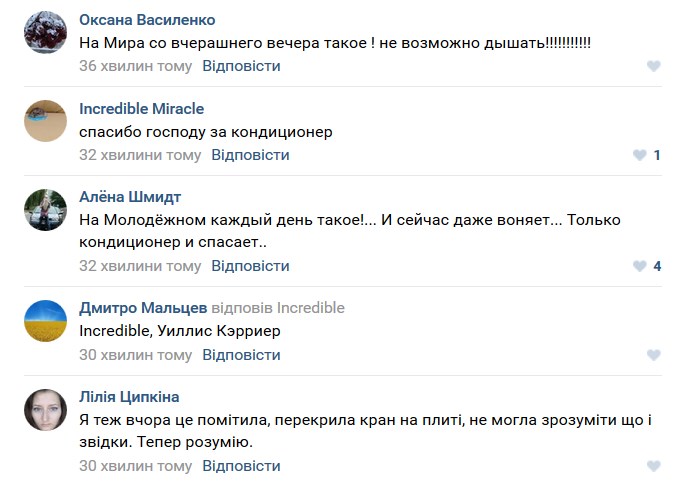Reply to Алёна Шмидт's comment
Viewport: 686px width, 484px height.
(250, 266)
